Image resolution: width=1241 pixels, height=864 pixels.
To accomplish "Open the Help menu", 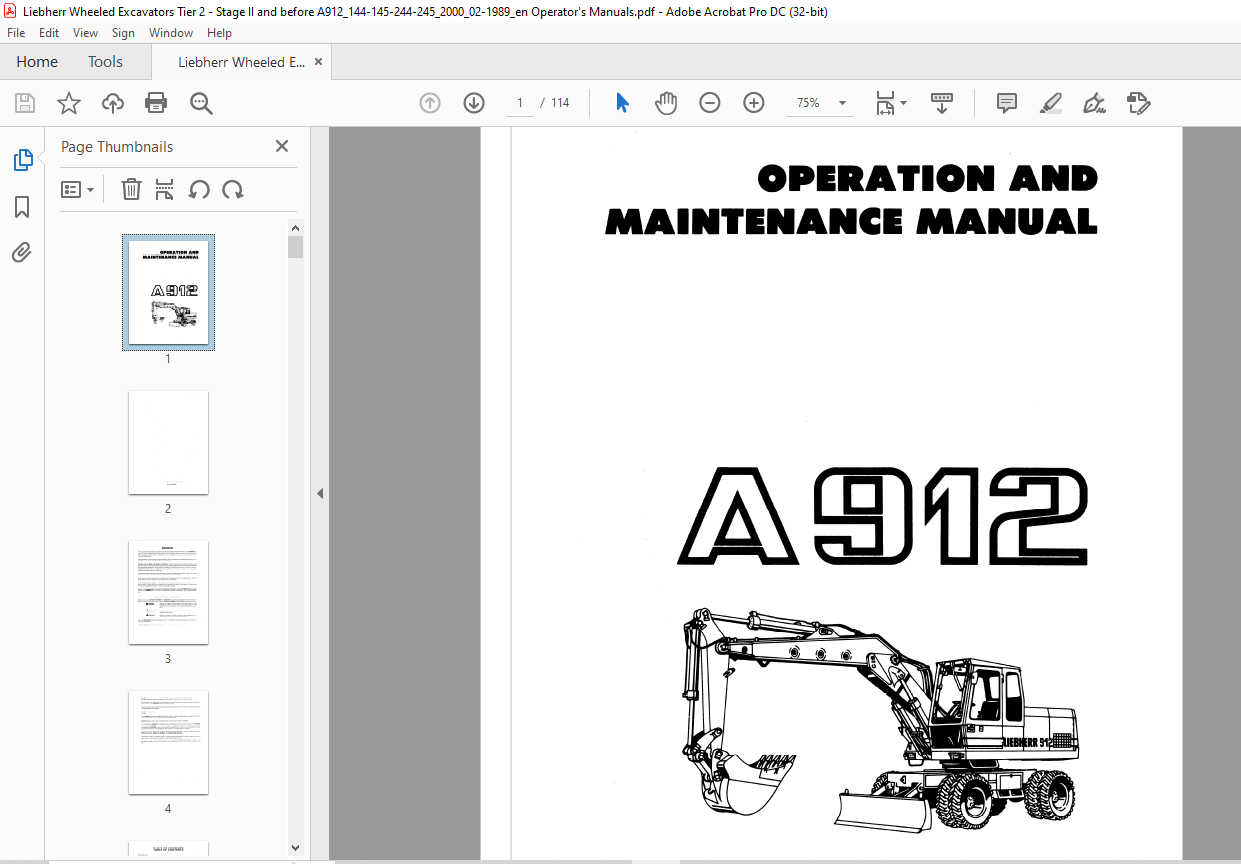I will (x=219, y=33).
